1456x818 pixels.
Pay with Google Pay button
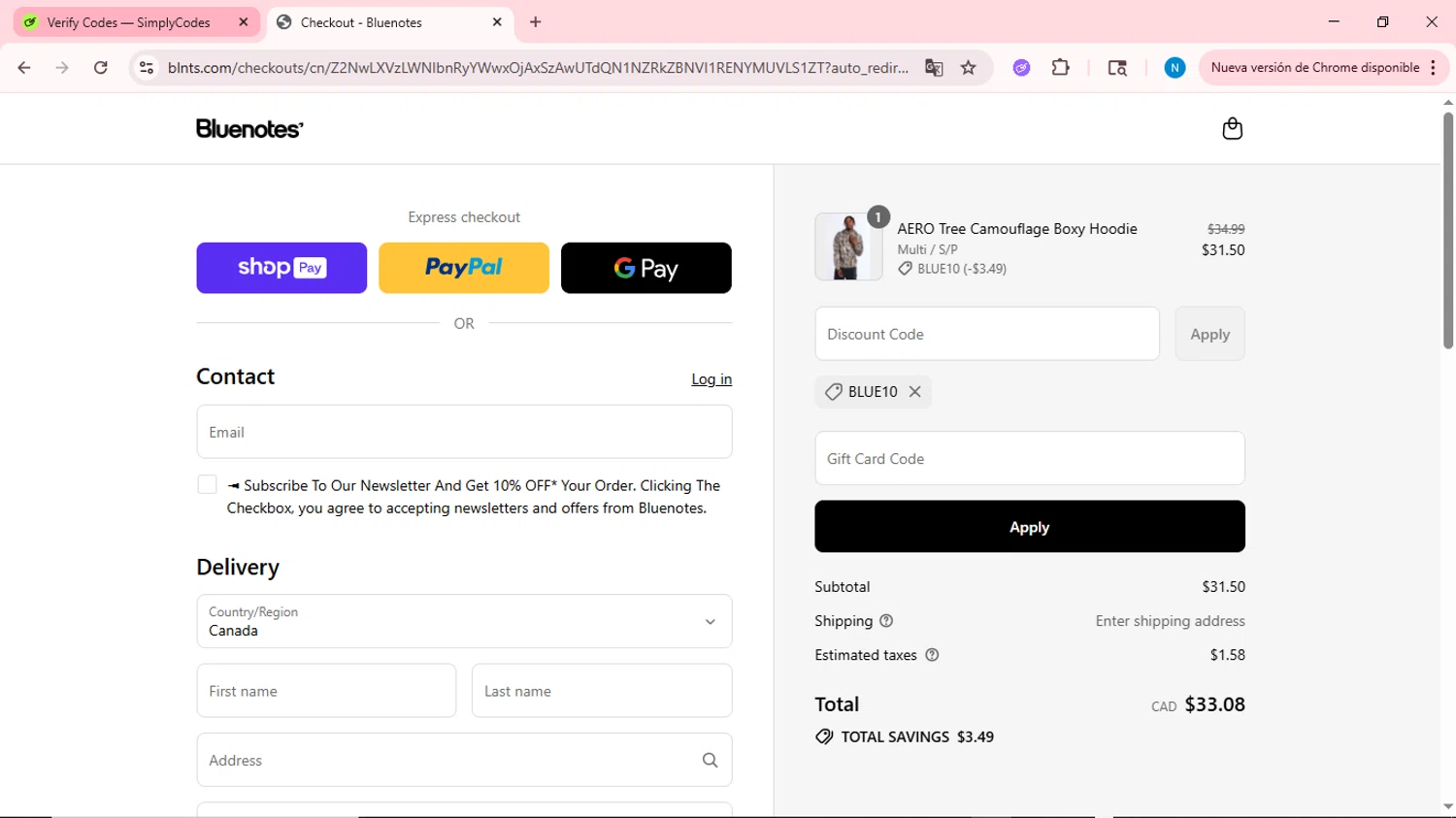tap(646, 268)
